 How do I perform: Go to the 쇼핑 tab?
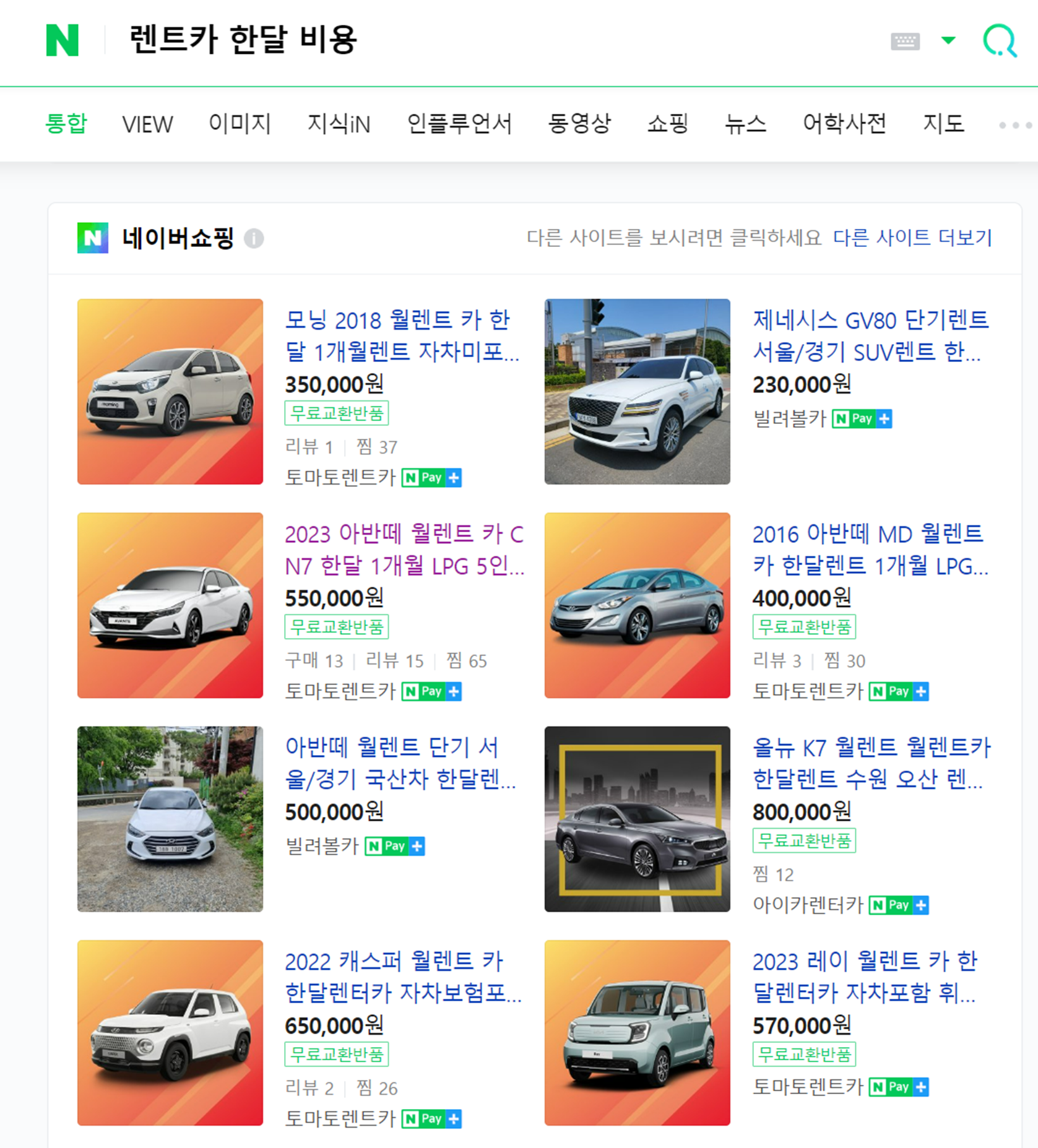(x=668, y=124)
